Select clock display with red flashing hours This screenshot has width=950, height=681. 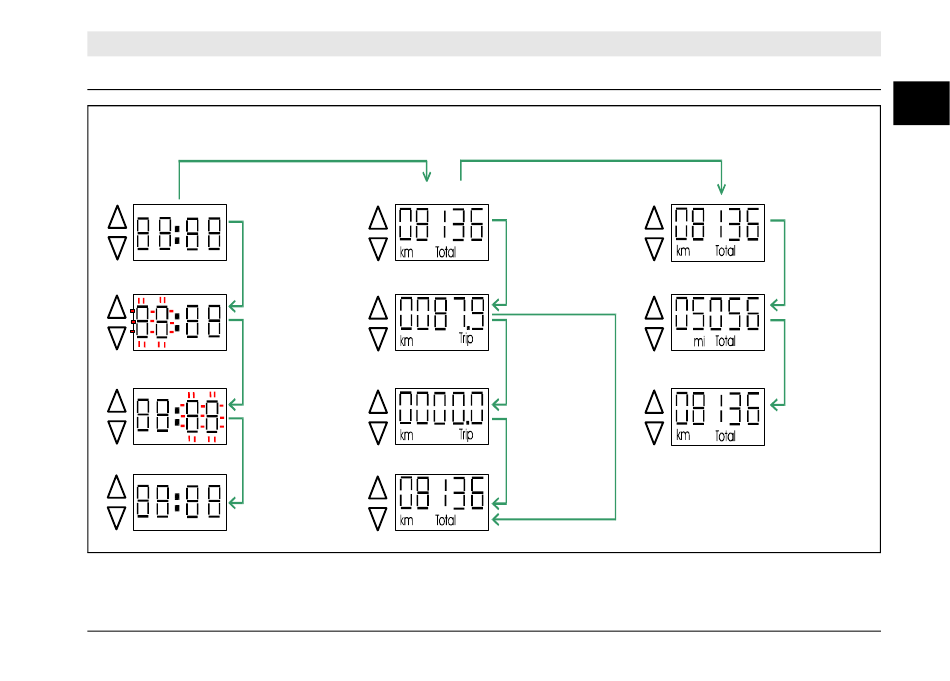[180, 322]
